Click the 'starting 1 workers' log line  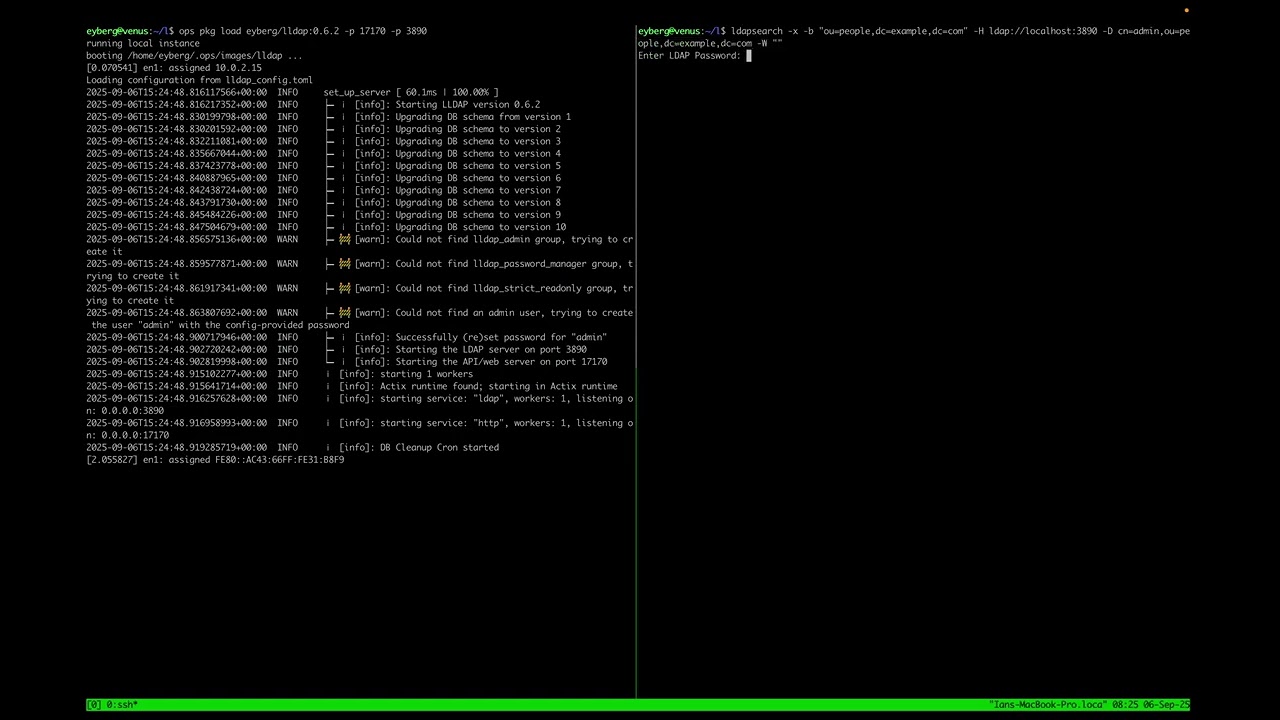point(426,374)
